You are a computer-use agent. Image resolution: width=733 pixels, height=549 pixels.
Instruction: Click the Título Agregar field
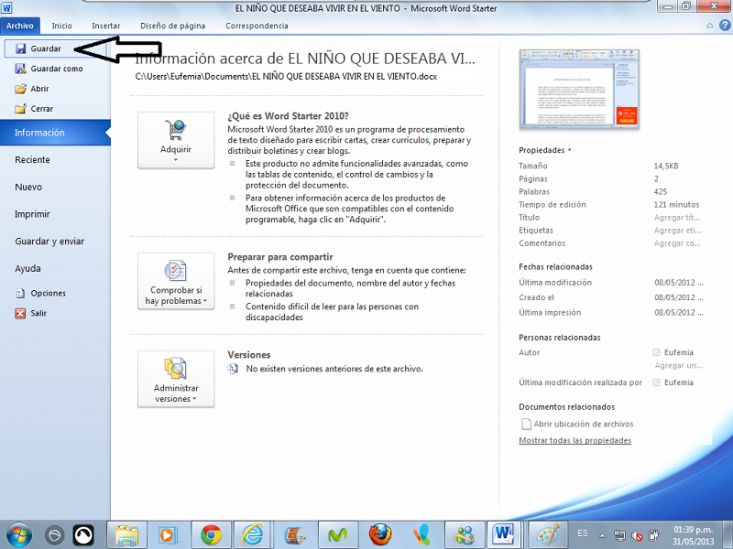pos(677,217)
